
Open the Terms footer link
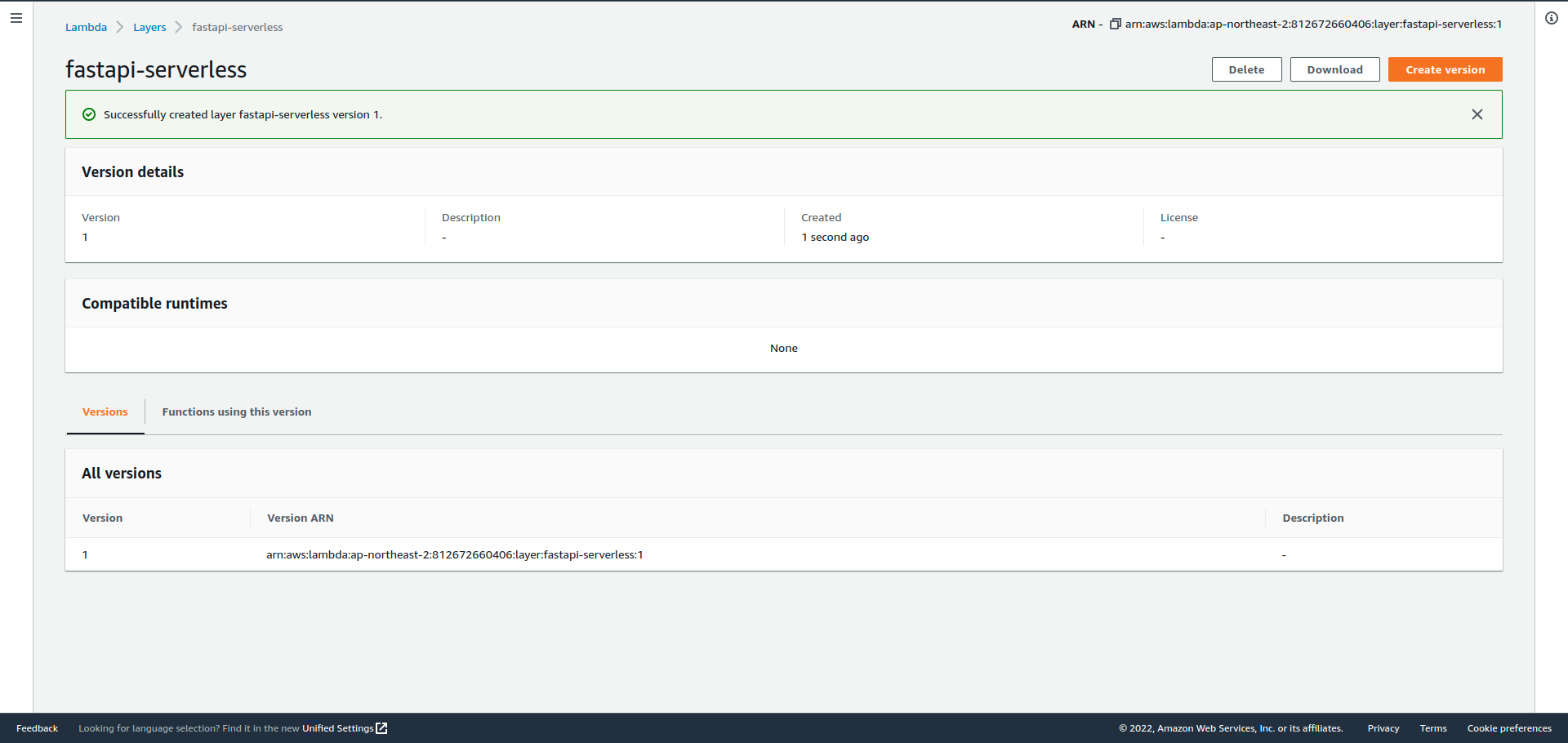tap(1433, 728)
